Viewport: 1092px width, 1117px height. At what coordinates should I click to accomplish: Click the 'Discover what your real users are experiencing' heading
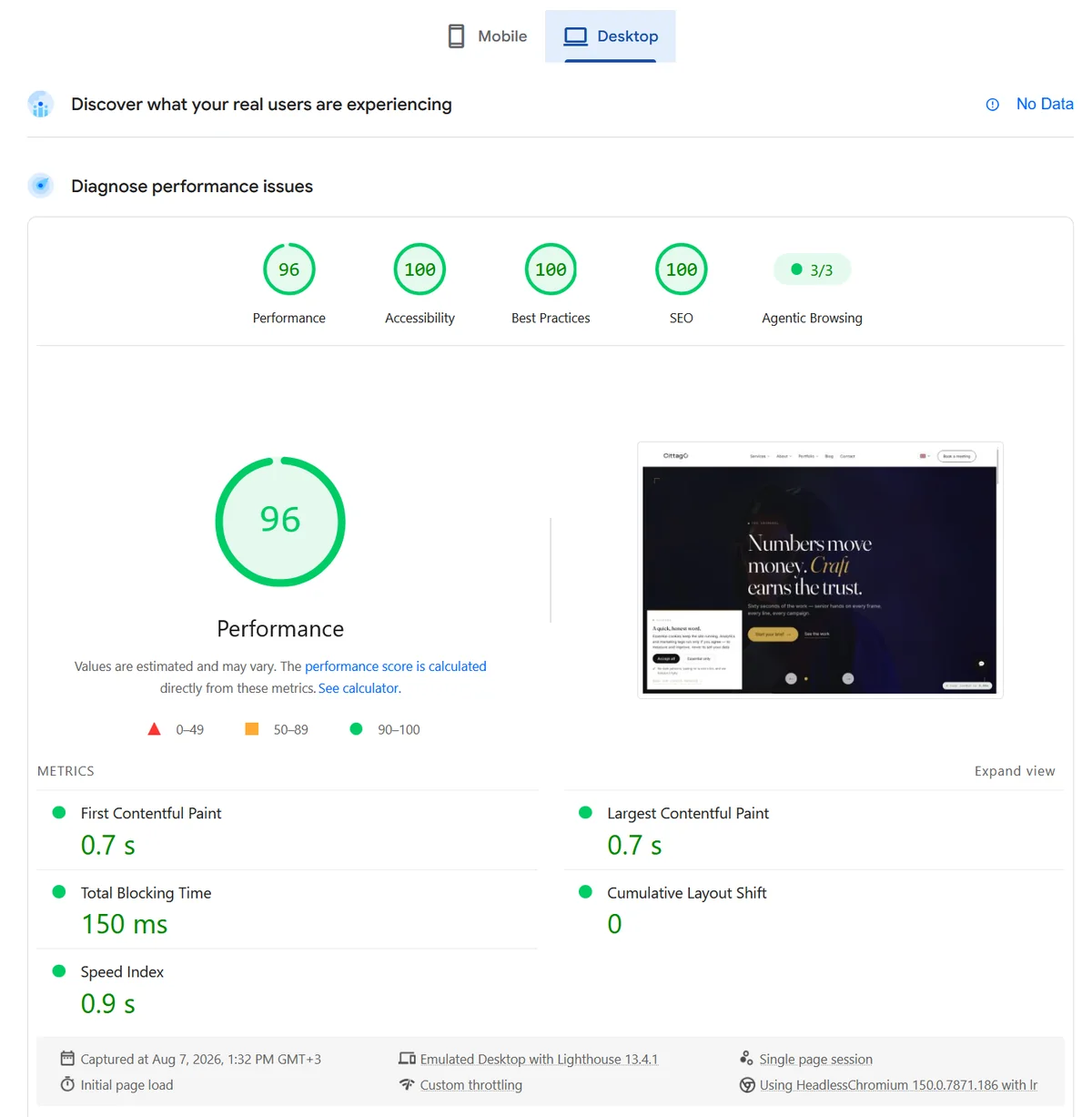[261, 105]
